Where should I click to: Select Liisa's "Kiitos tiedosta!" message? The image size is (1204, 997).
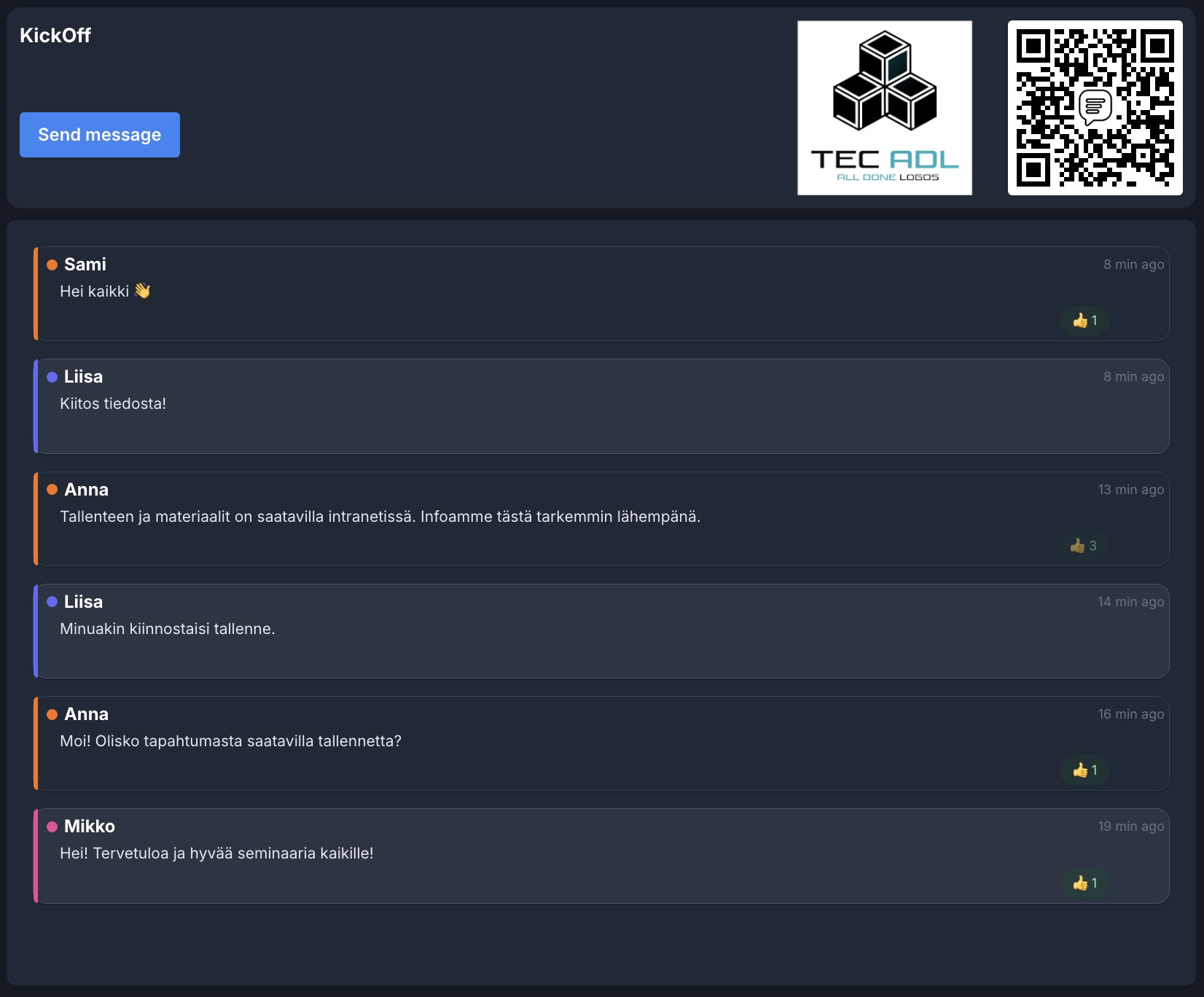113,404
